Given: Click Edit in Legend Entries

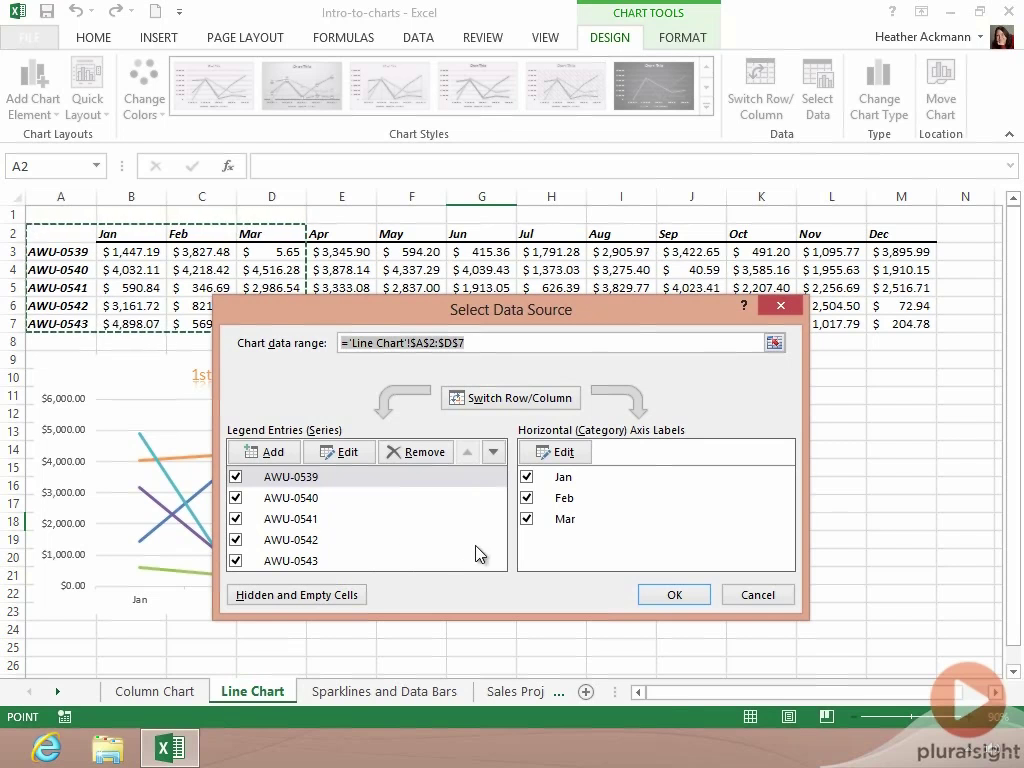Looking at the screenshot, I should click(339, 452).
